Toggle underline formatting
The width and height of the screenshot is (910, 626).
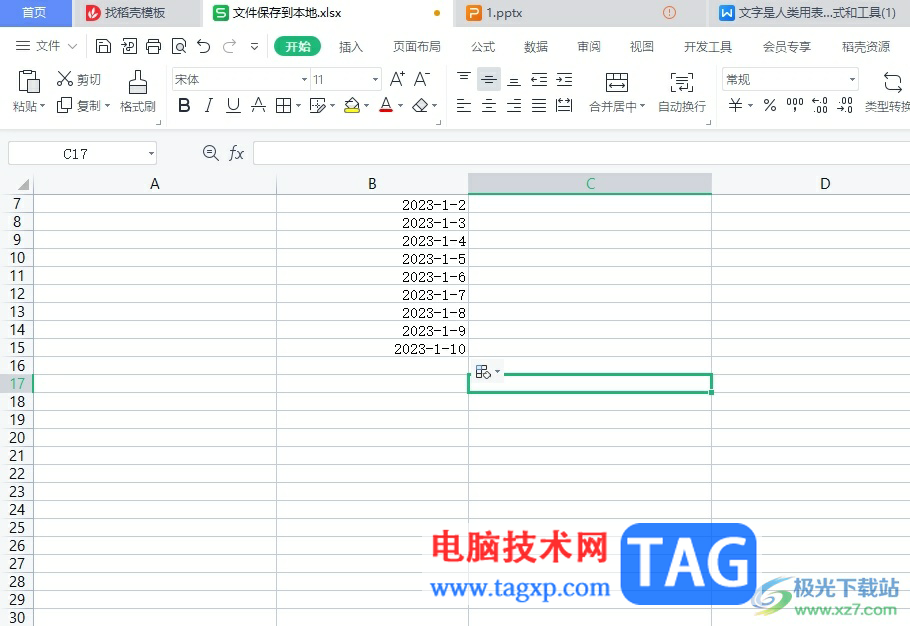tap(233, 106)
